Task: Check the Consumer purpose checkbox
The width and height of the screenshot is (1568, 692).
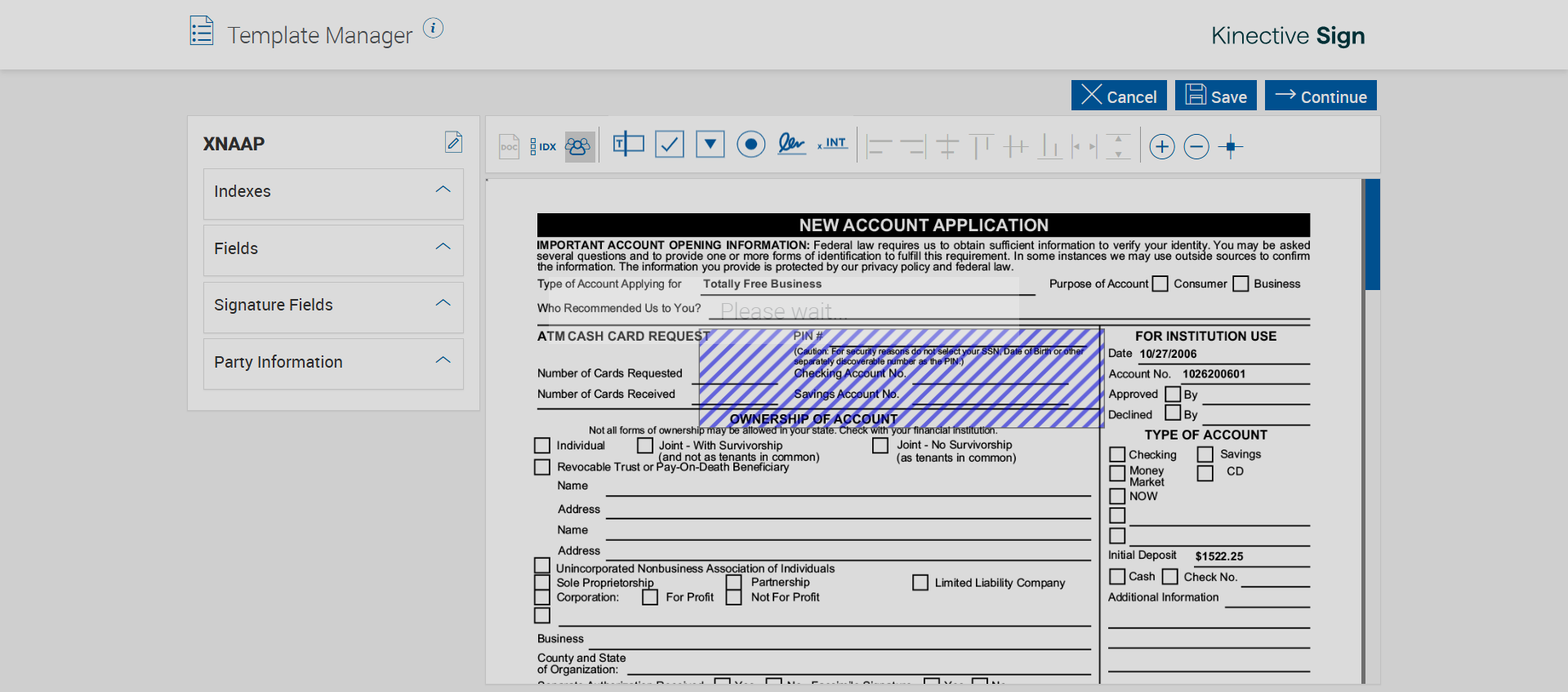Action: [1160, 284]
